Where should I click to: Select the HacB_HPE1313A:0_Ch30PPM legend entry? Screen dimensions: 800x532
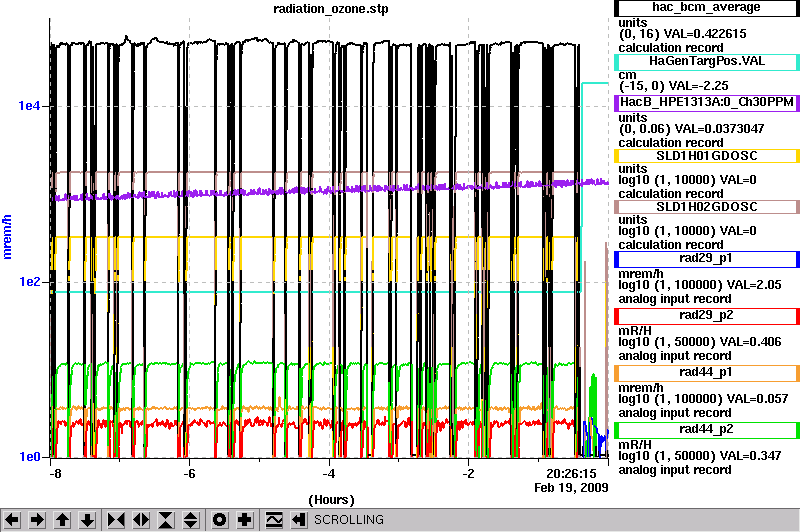706,103
